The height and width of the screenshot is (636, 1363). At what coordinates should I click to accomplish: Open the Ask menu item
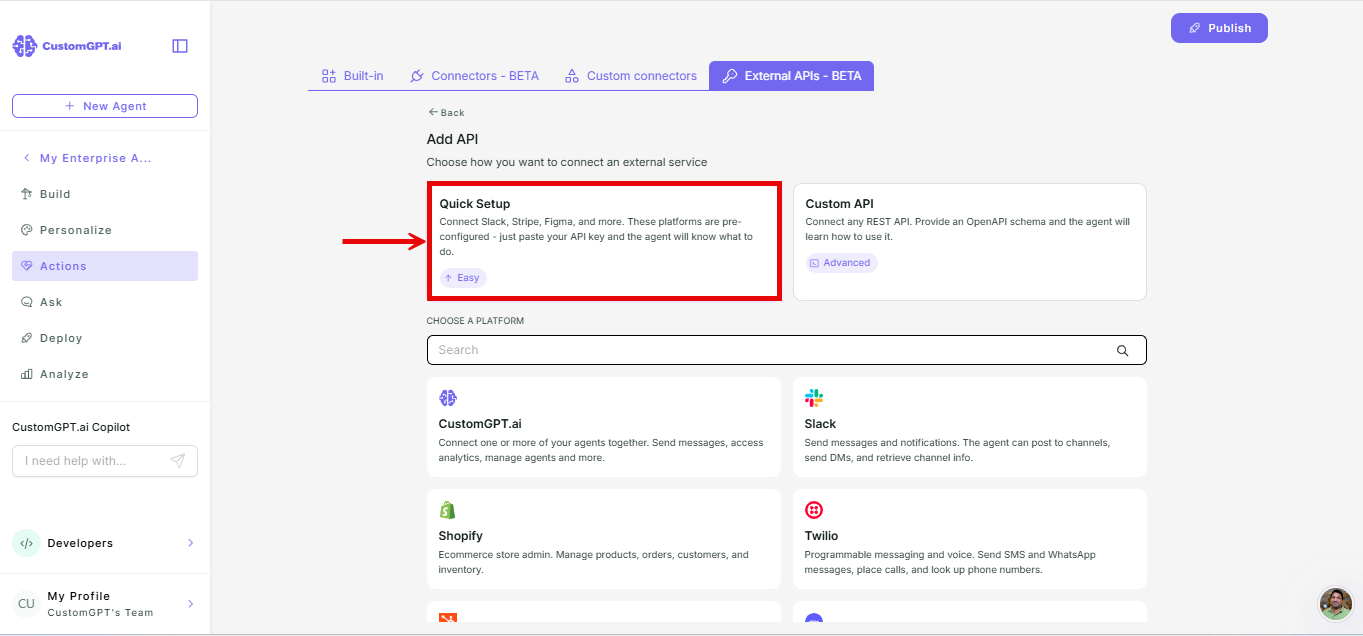[x=105, y=302]
